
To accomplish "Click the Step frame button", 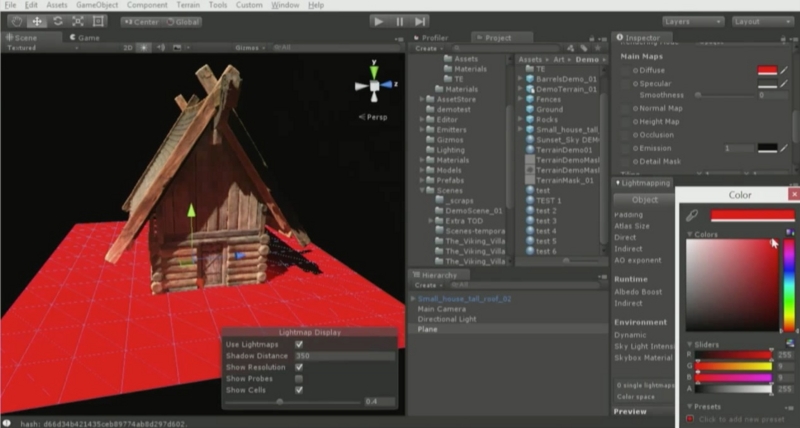I will [x=420, y=21].
